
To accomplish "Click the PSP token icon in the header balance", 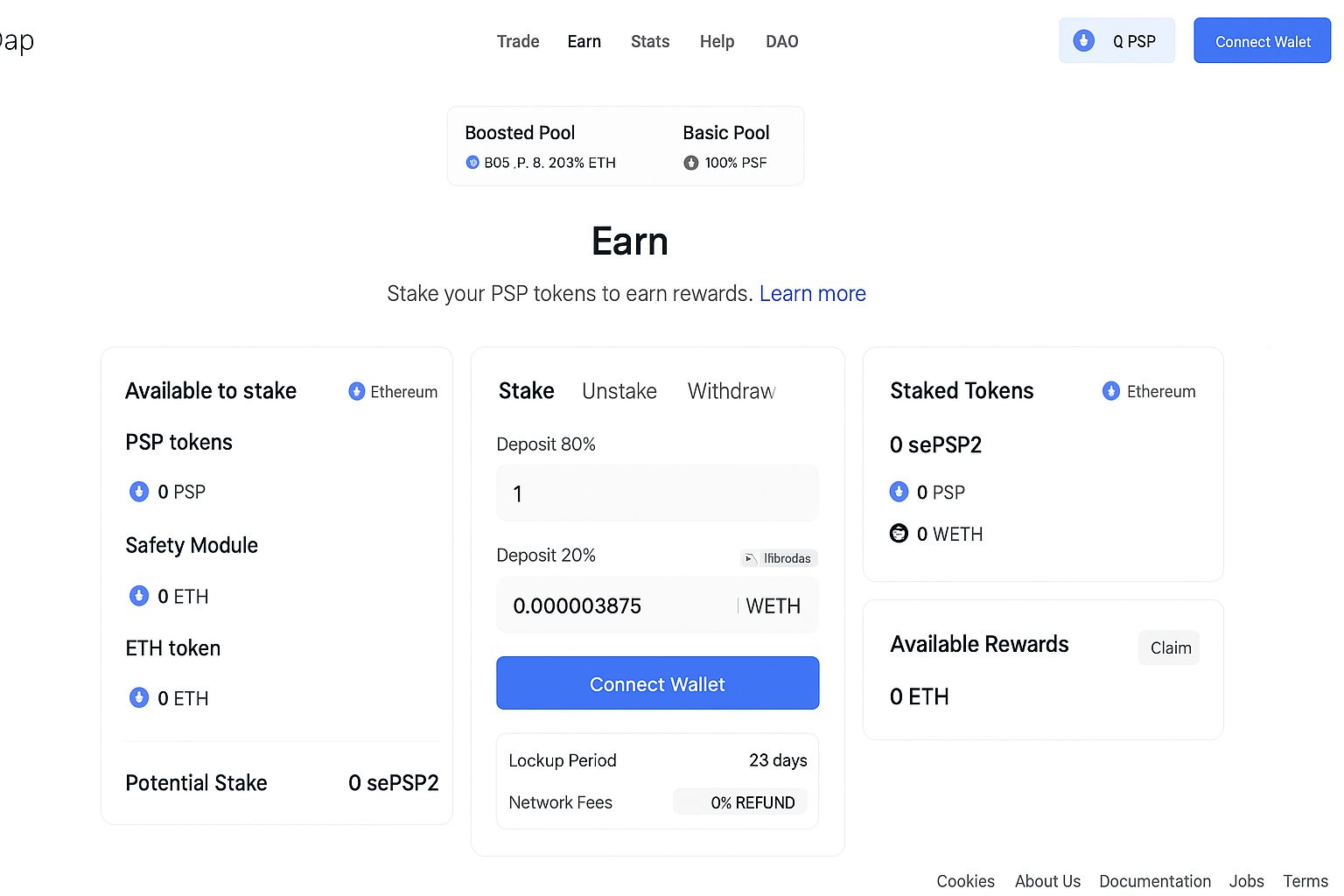I will [x=1083, y=39].
